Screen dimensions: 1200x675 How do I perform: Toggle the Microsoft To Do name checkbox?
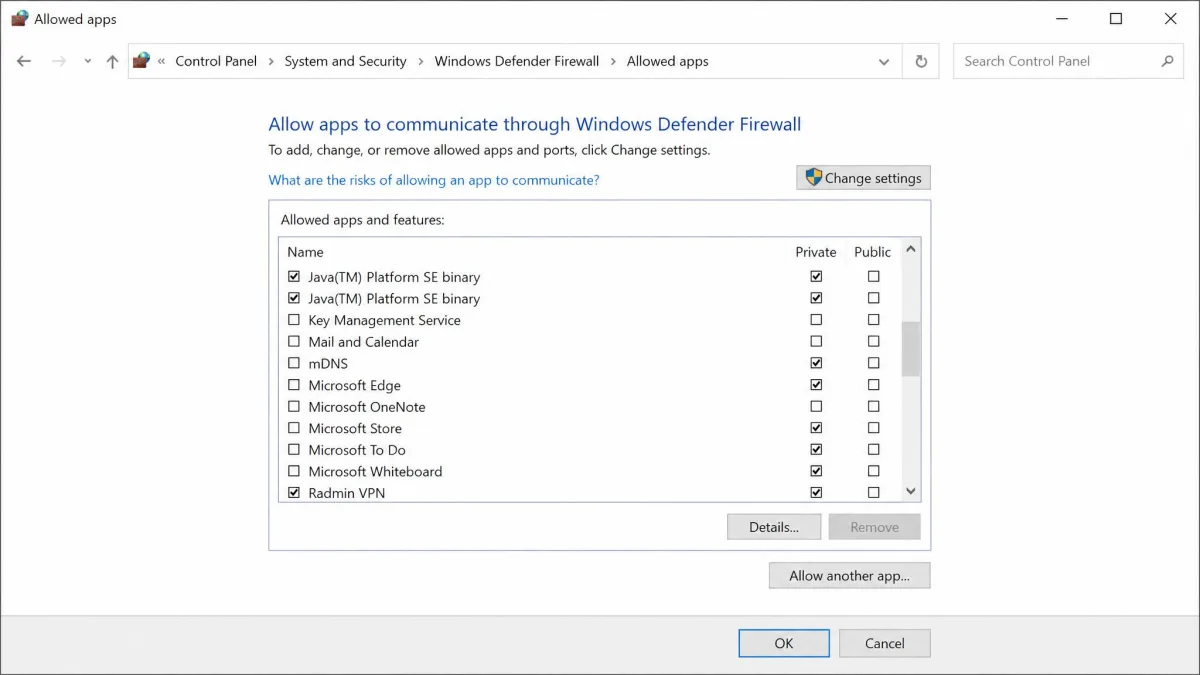(294, 450)
